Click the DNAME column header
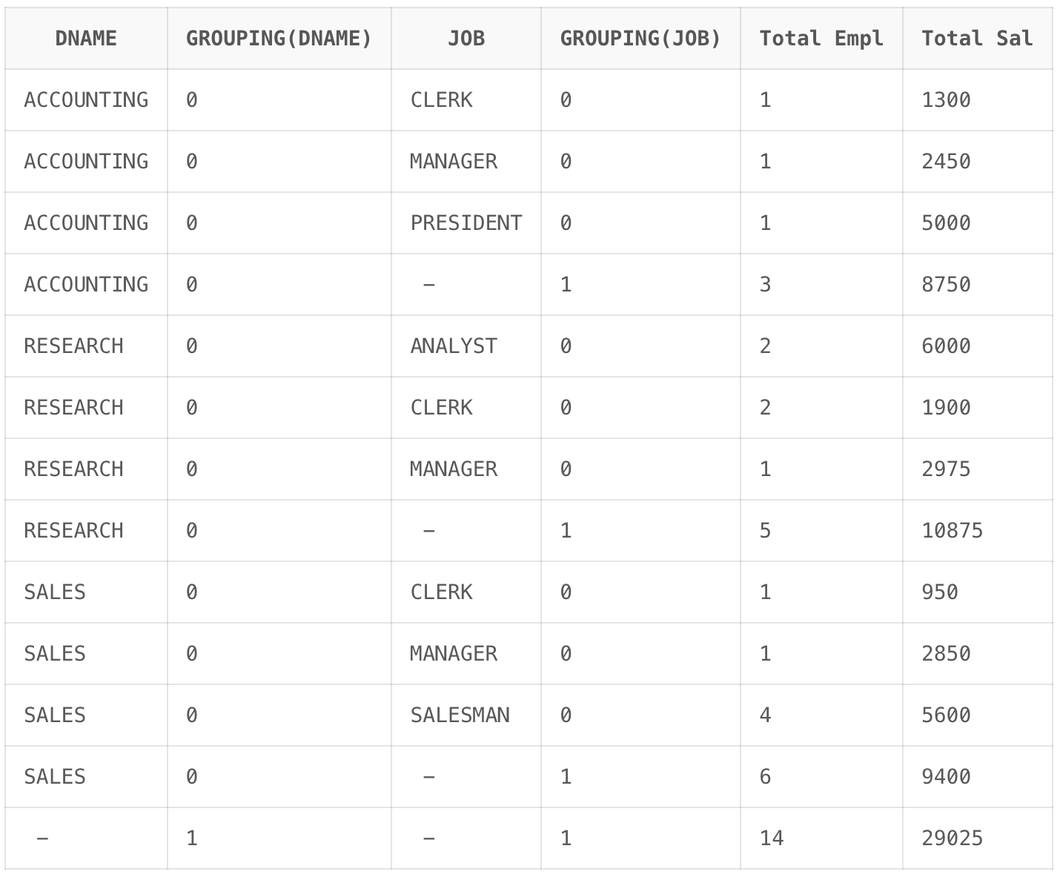 pos(86,39)
